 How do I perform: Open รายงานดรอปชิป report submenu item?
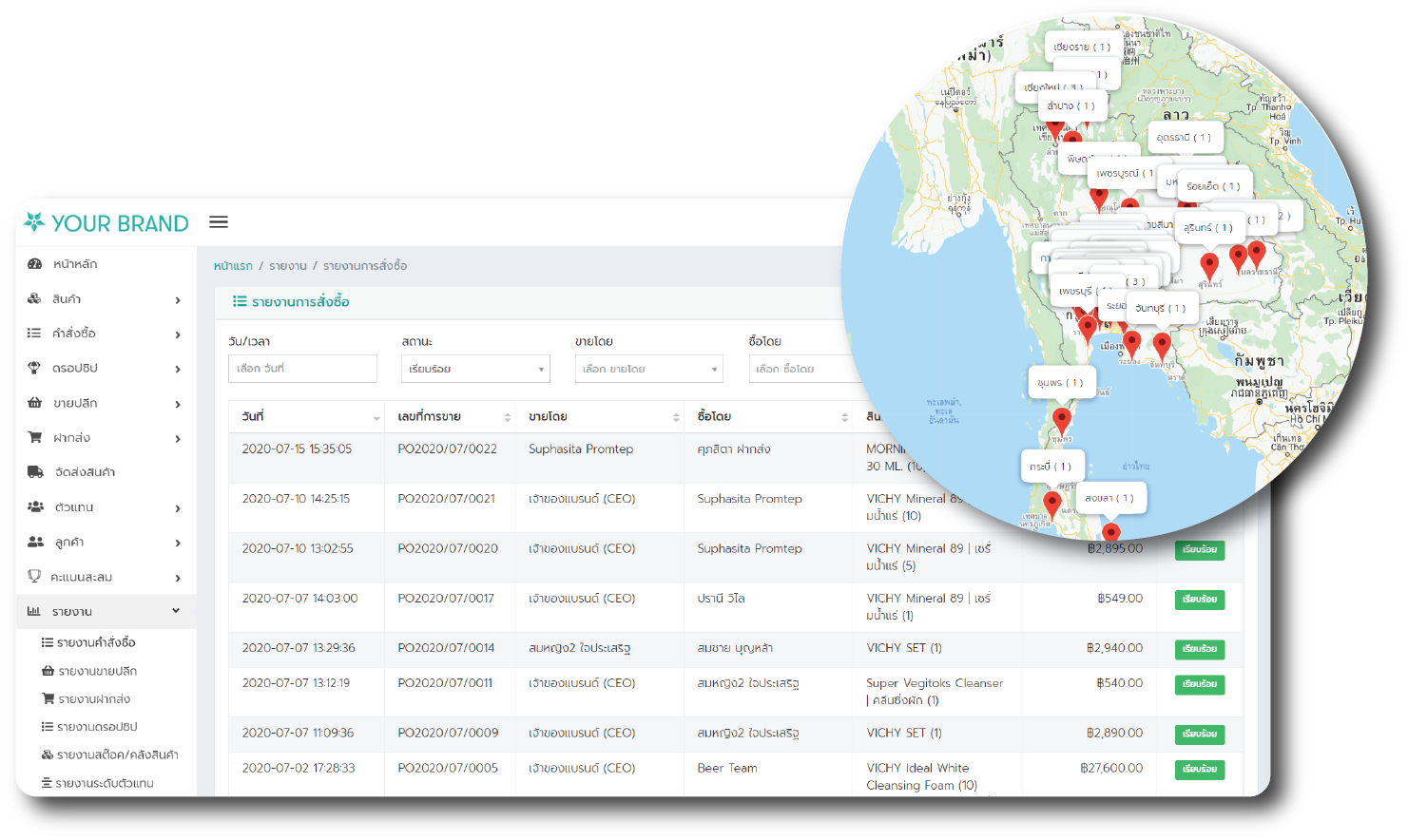pos(89,727)
